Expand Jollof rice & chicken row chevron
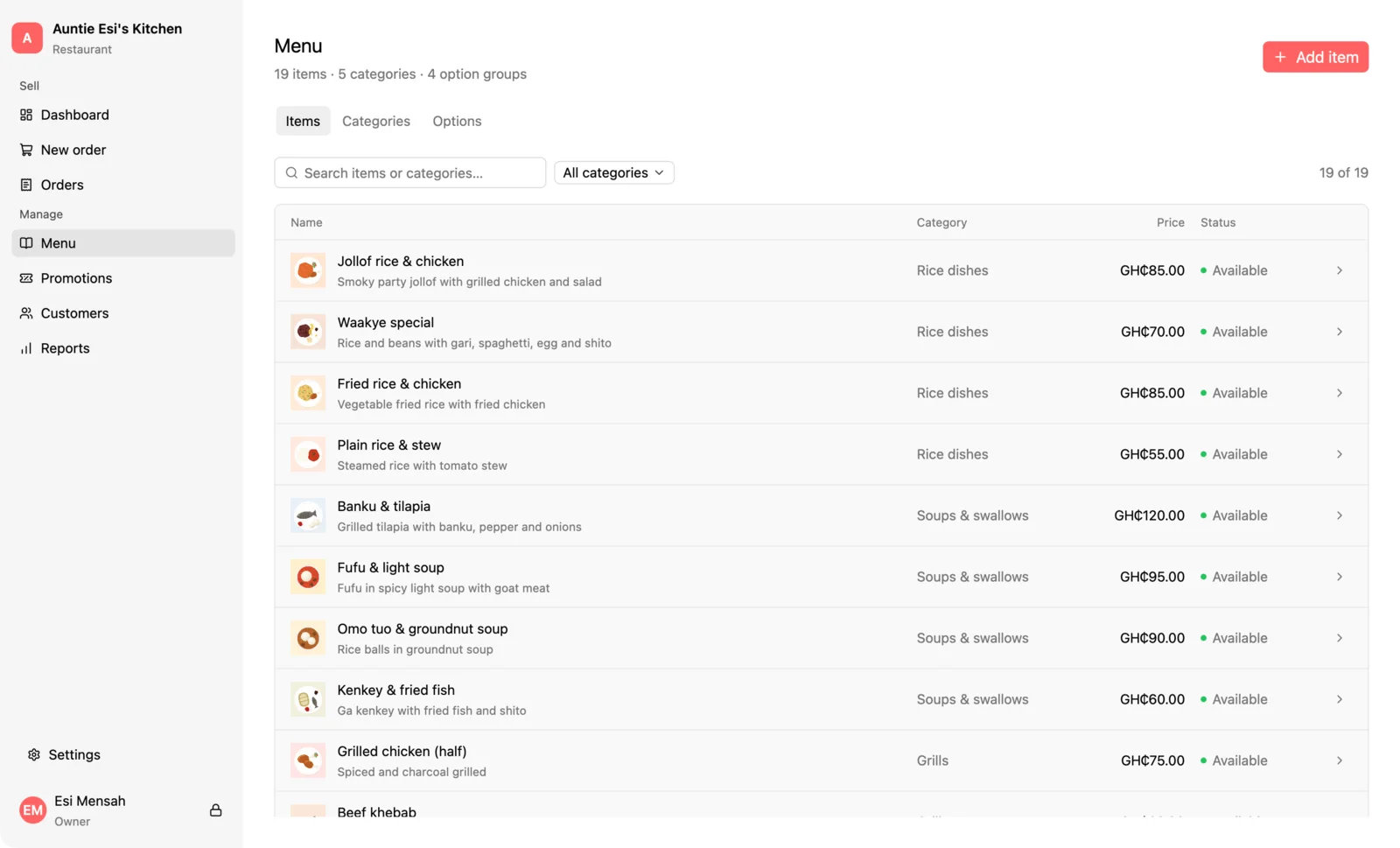This screenshot has height=848, width=1400. (x=1340, y=270)
